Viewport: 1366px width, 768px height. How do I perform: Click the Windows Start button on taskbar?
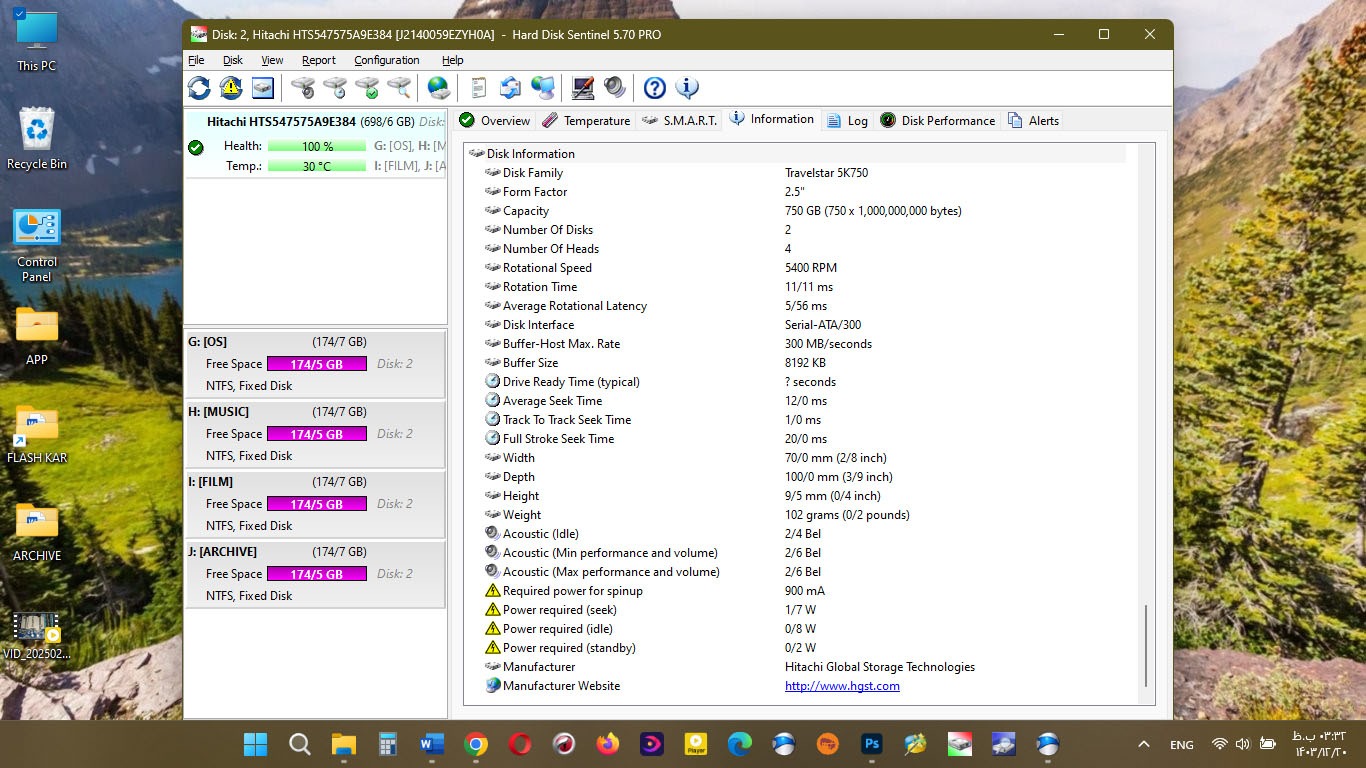click(x=255, y=744)
